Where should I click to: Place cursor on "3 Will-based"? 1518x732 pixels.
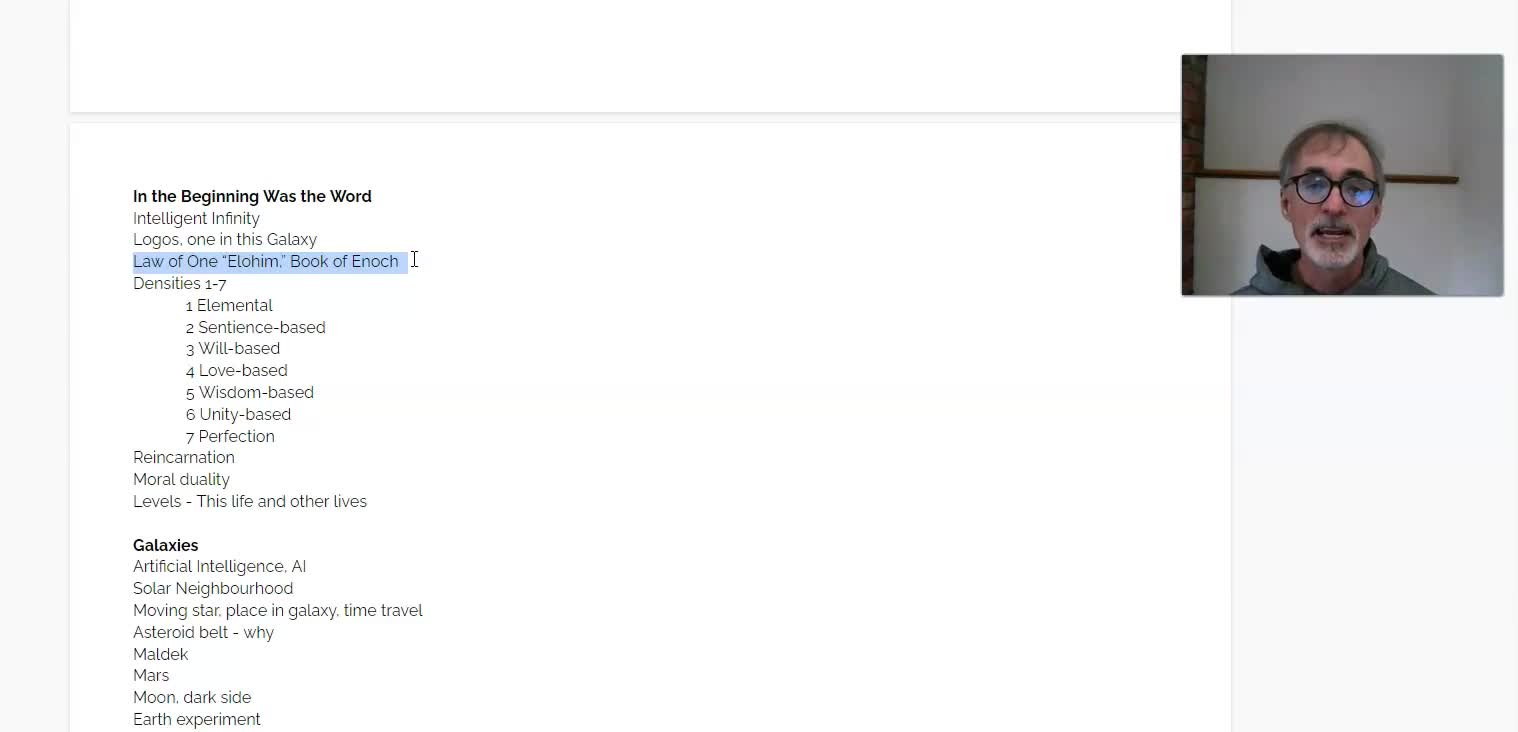pos(233,349)
